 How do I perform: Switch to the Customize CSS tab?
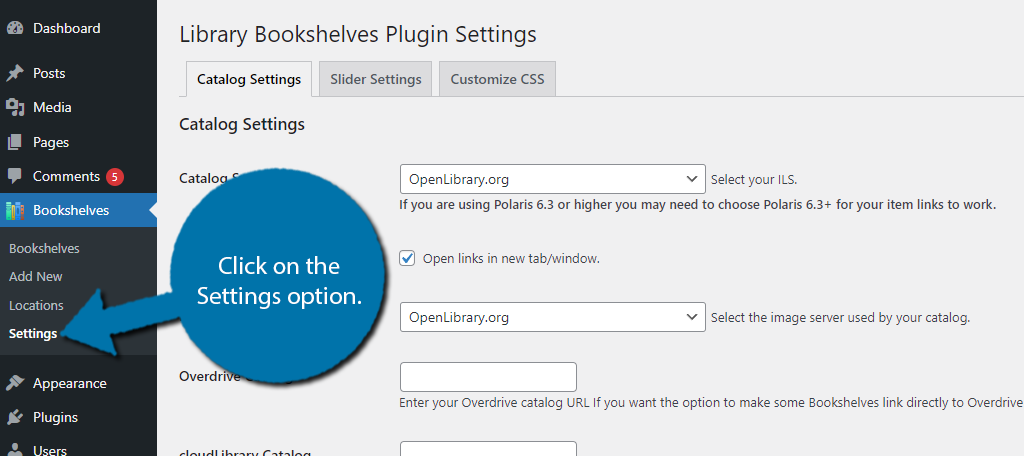(x=497, y=80)
